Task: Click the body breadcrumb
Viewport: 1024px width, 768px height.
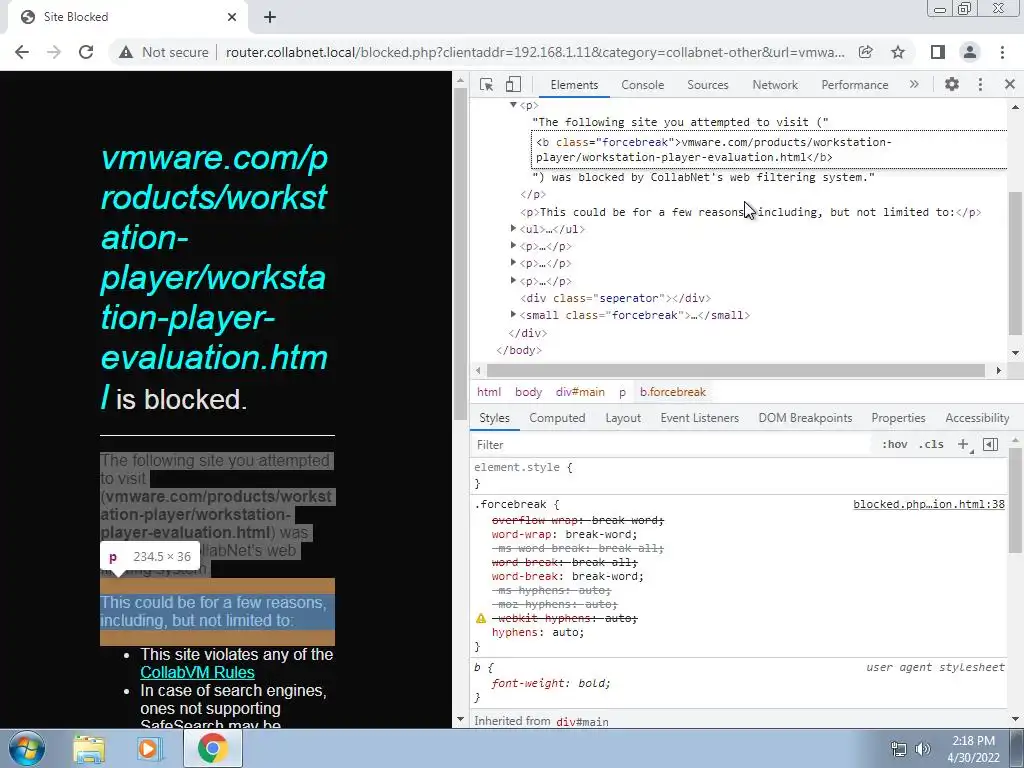Action: [528, 392]
